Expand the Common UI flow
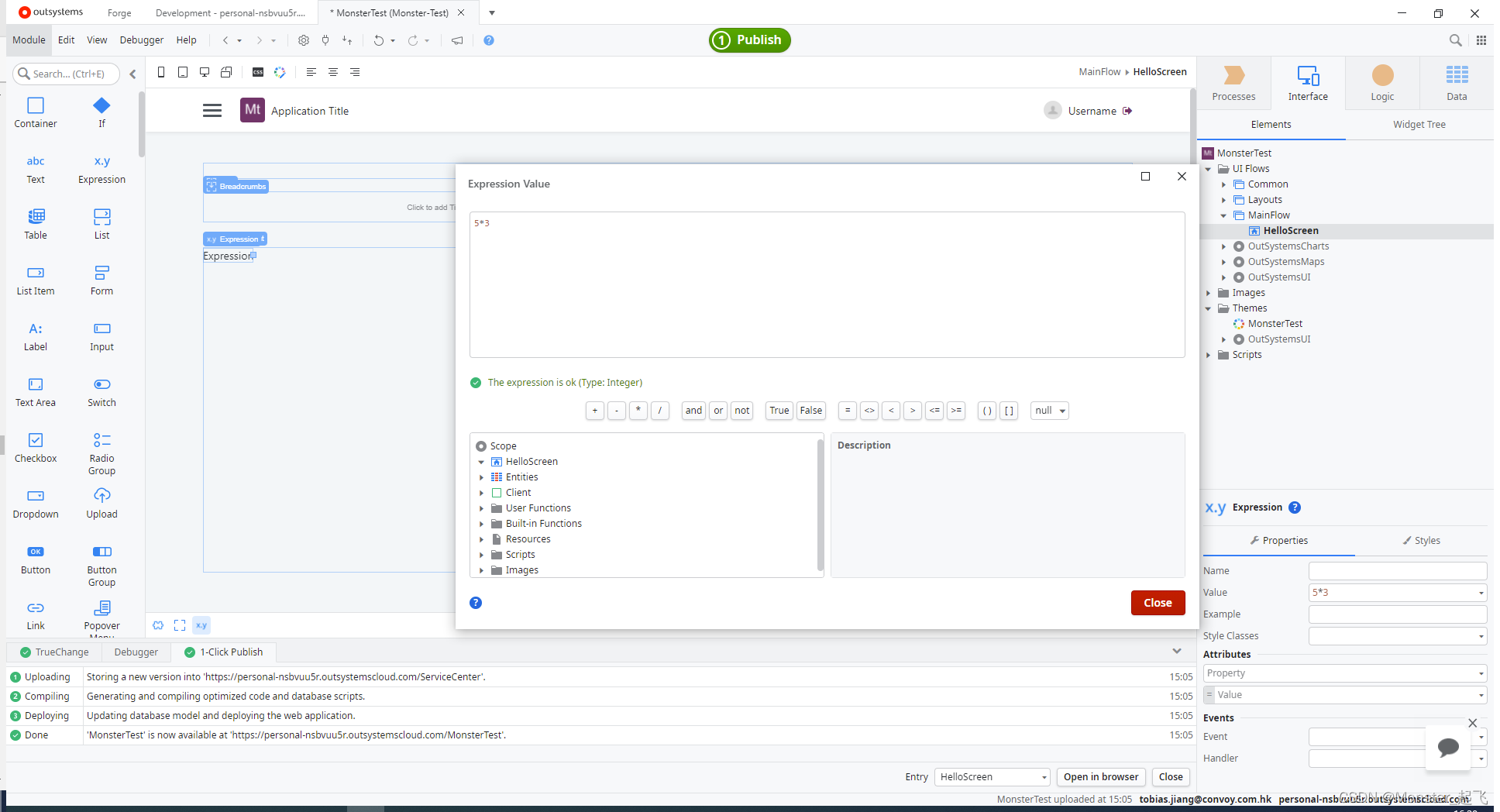 (1223, 184)
